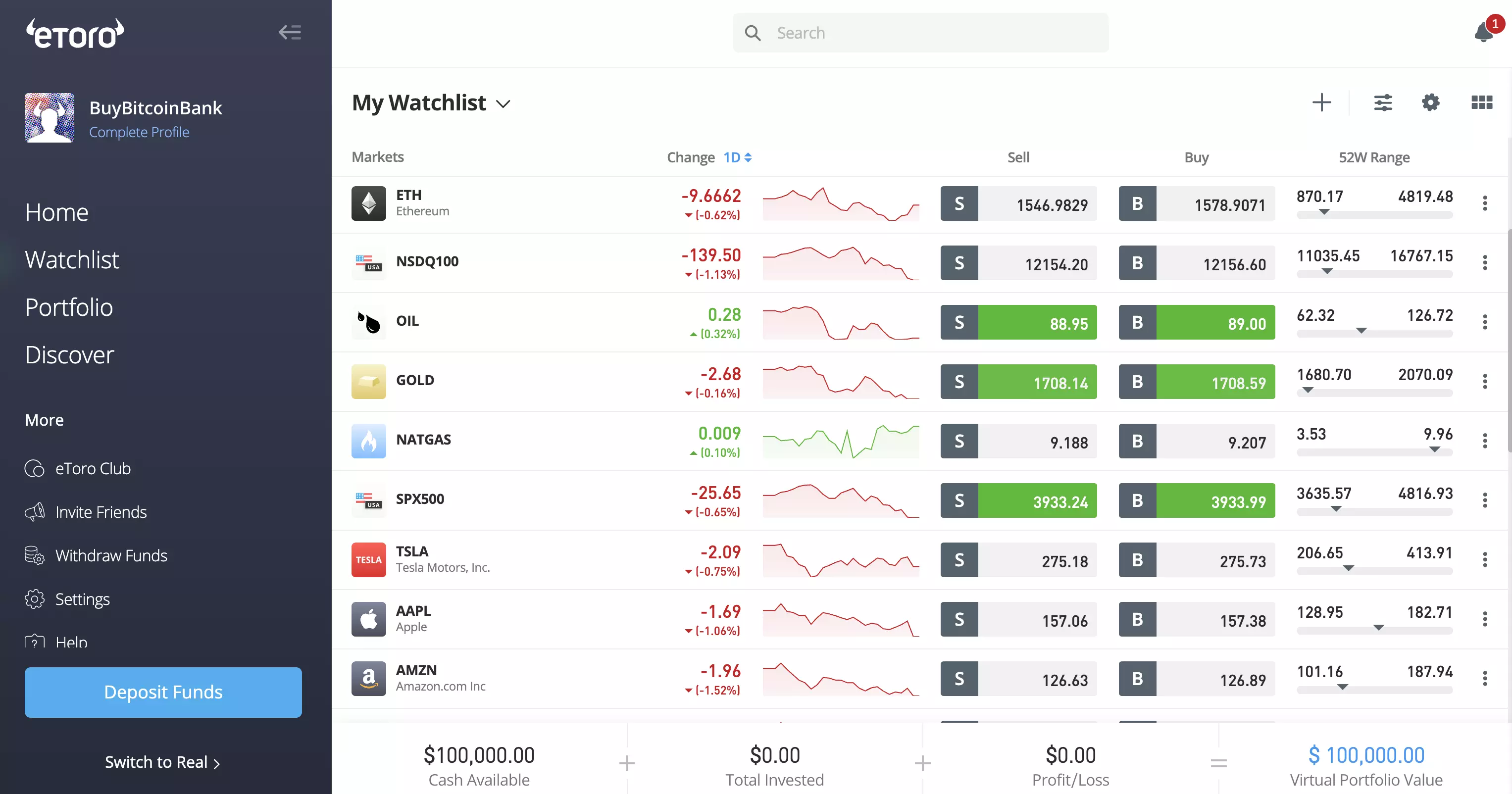Click the Cash Available amount $100,000.00

coord(479,755)
